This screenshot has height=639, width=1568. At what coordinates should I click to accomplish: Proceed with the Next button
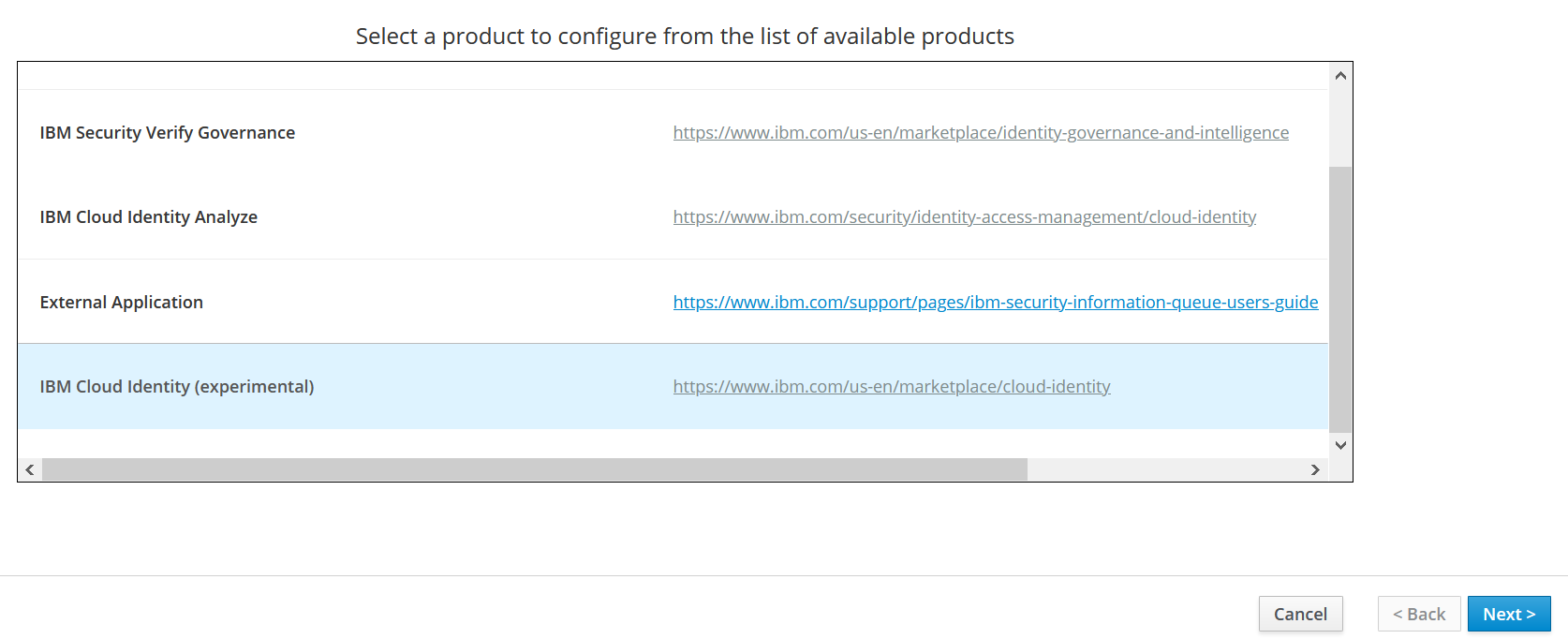[1509, 614]
